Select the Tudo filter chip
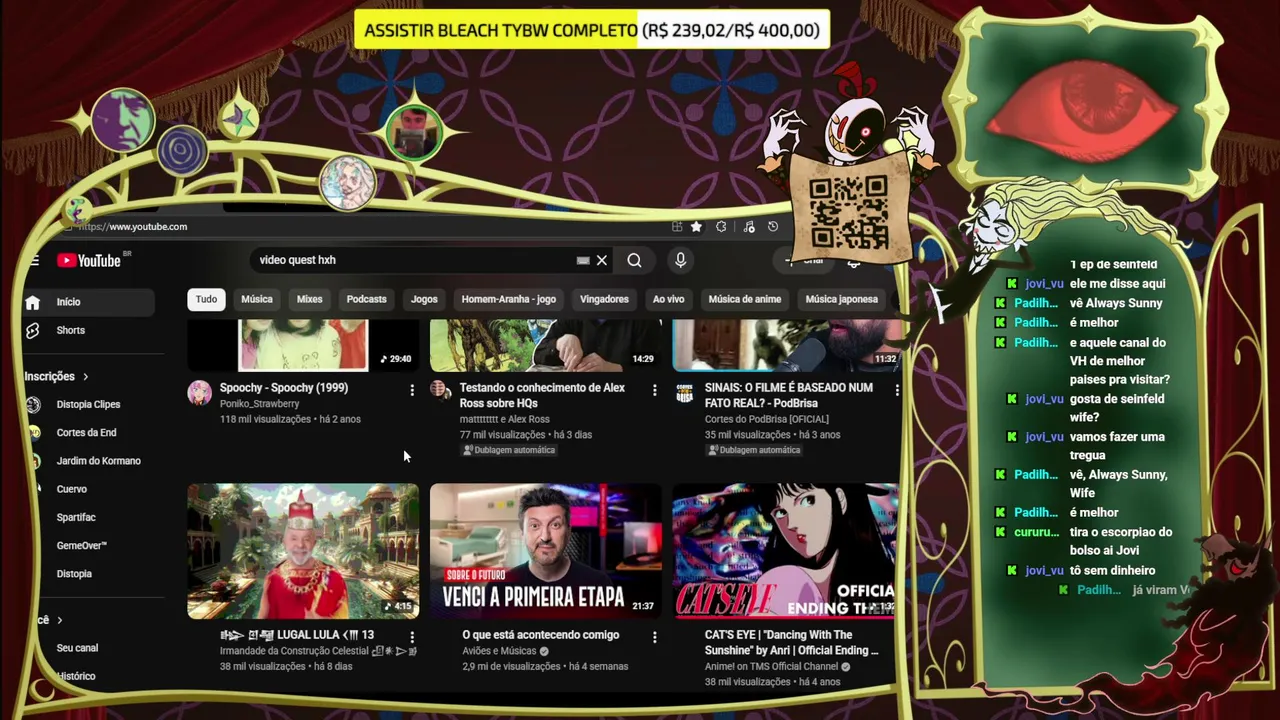Screen dimensions: 1280x720 tap(206, 299)
